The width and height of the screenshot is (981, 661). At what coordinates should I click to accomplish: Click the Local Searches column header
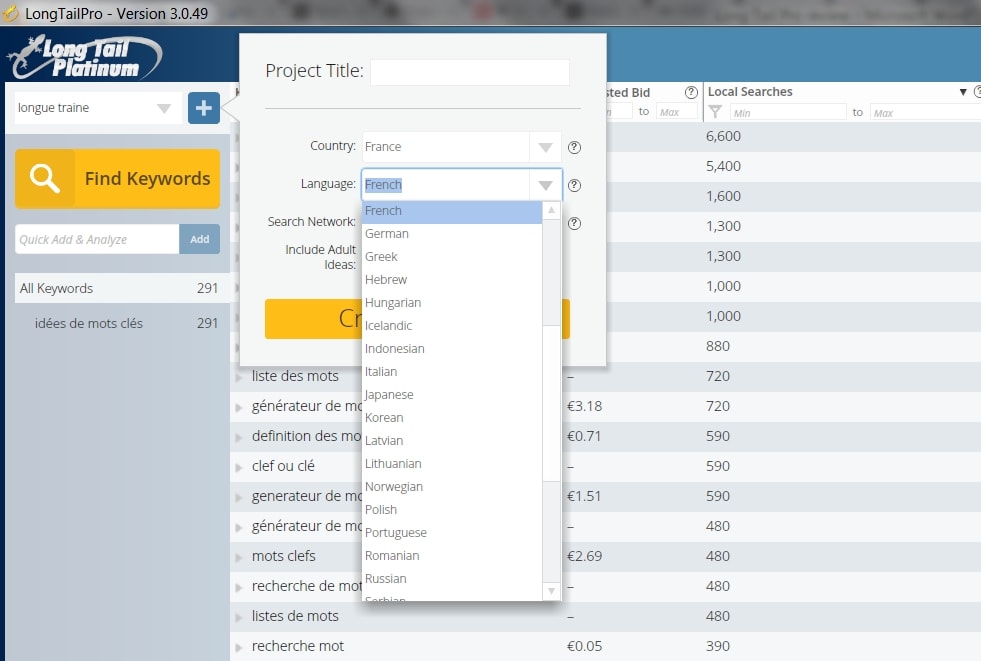[750, 92]
